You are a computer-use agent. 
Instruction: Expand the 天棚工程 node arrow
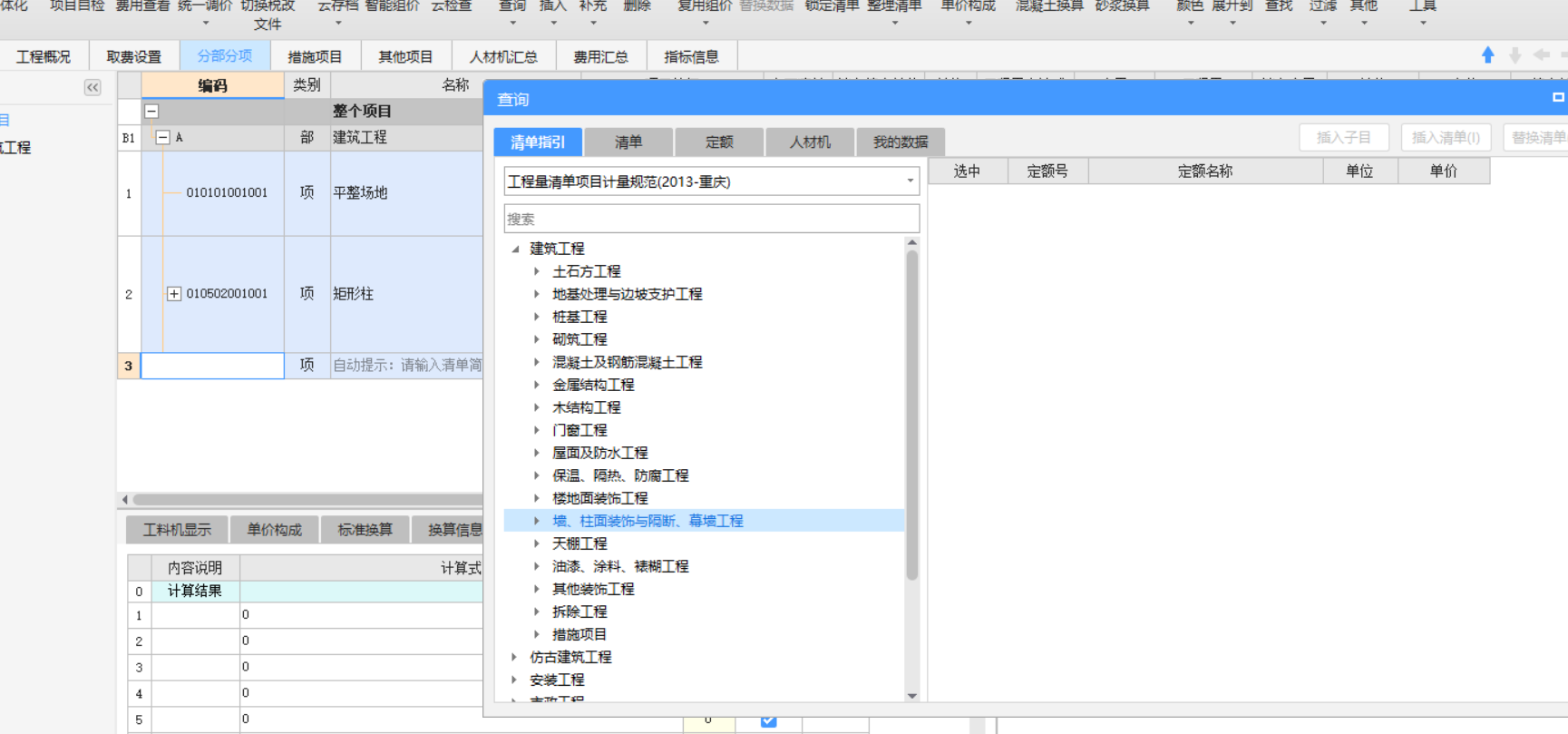[x=537, y=543]
